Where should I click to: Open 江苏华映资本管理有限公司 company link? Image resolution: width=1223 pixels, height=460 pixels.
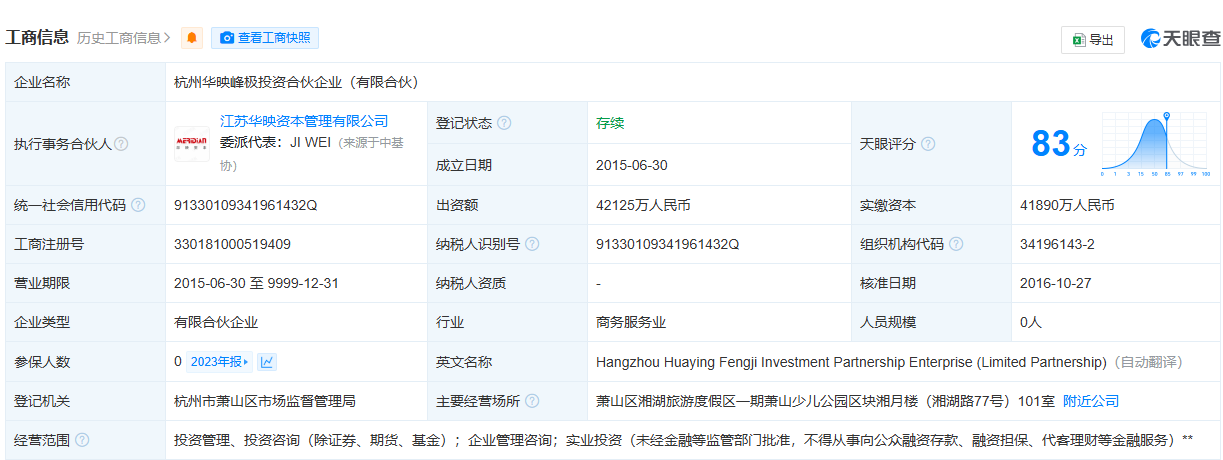(x=304, y=121)
